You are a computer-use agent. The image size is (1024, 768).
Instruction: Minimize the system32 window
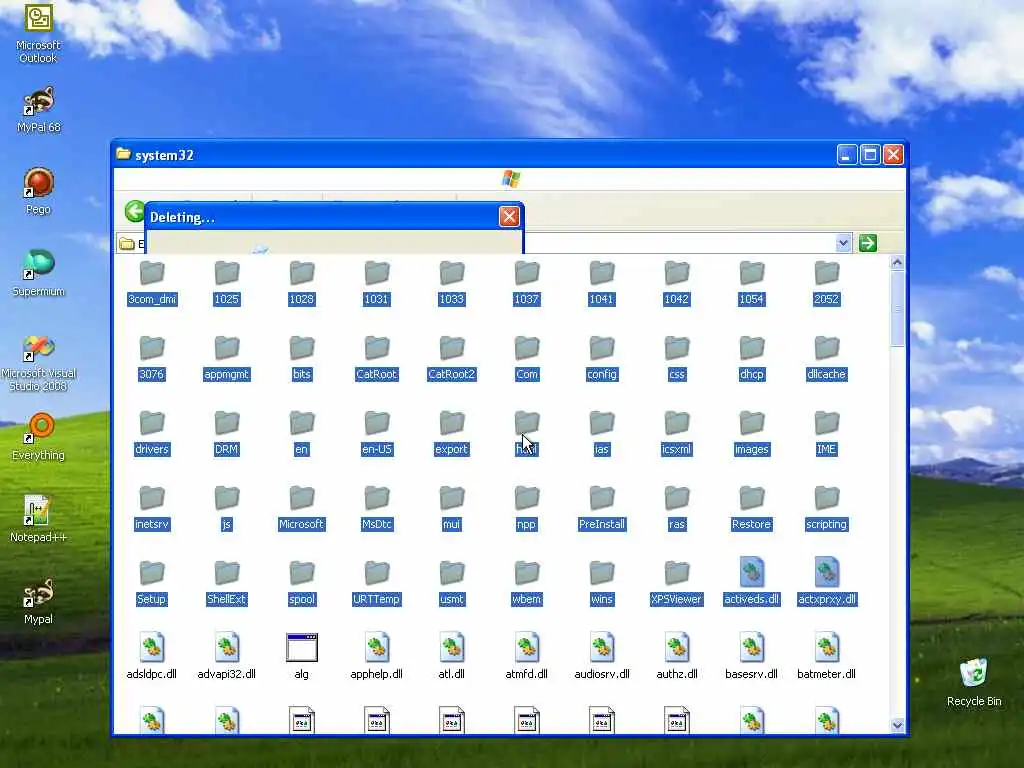coord(847,155)
